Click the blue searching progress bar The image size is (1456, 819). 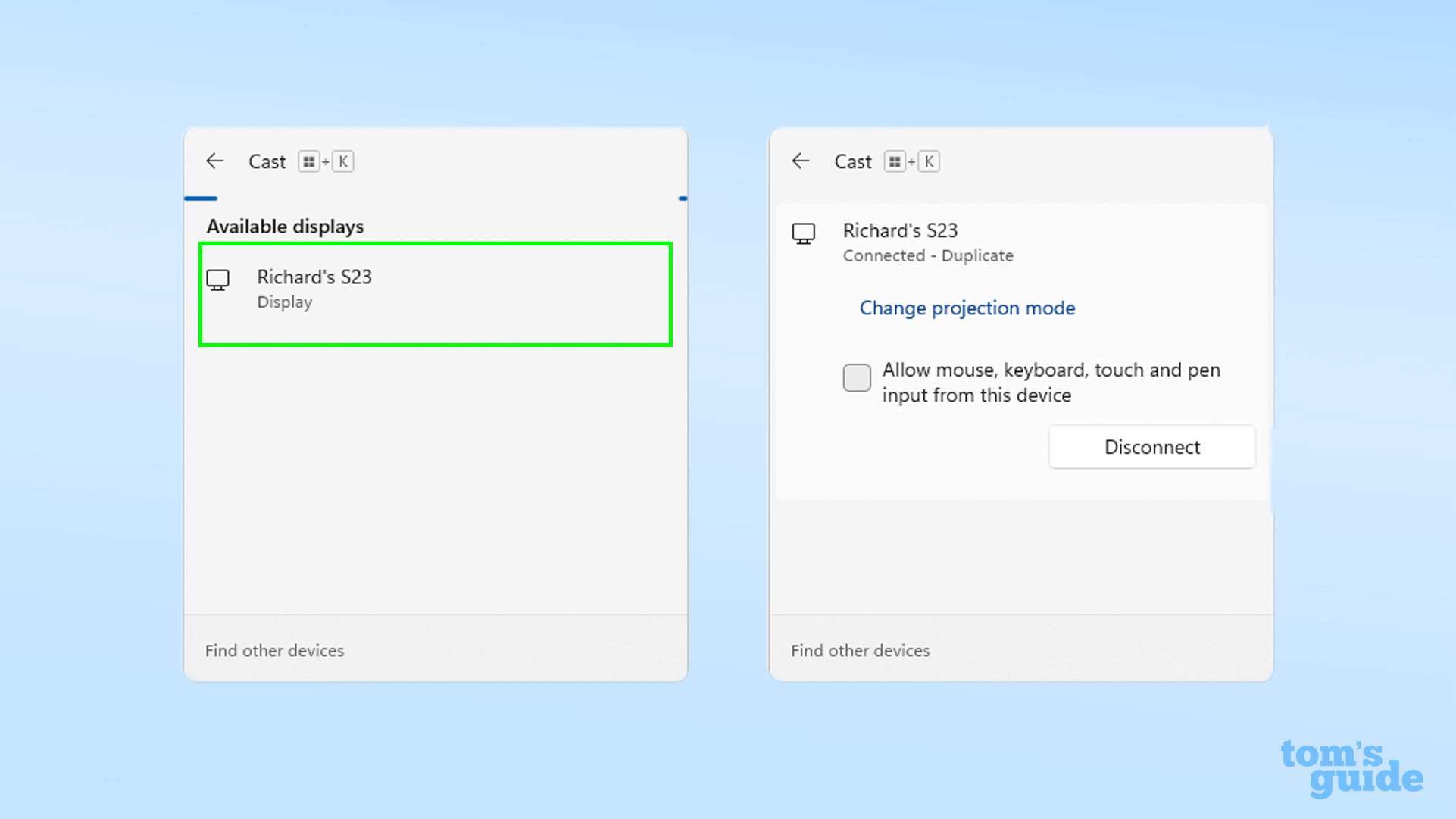click(201, 198)
